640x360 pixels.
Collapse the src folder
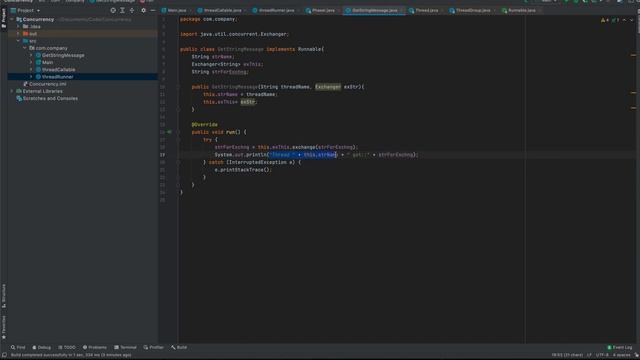pos(18,41)
